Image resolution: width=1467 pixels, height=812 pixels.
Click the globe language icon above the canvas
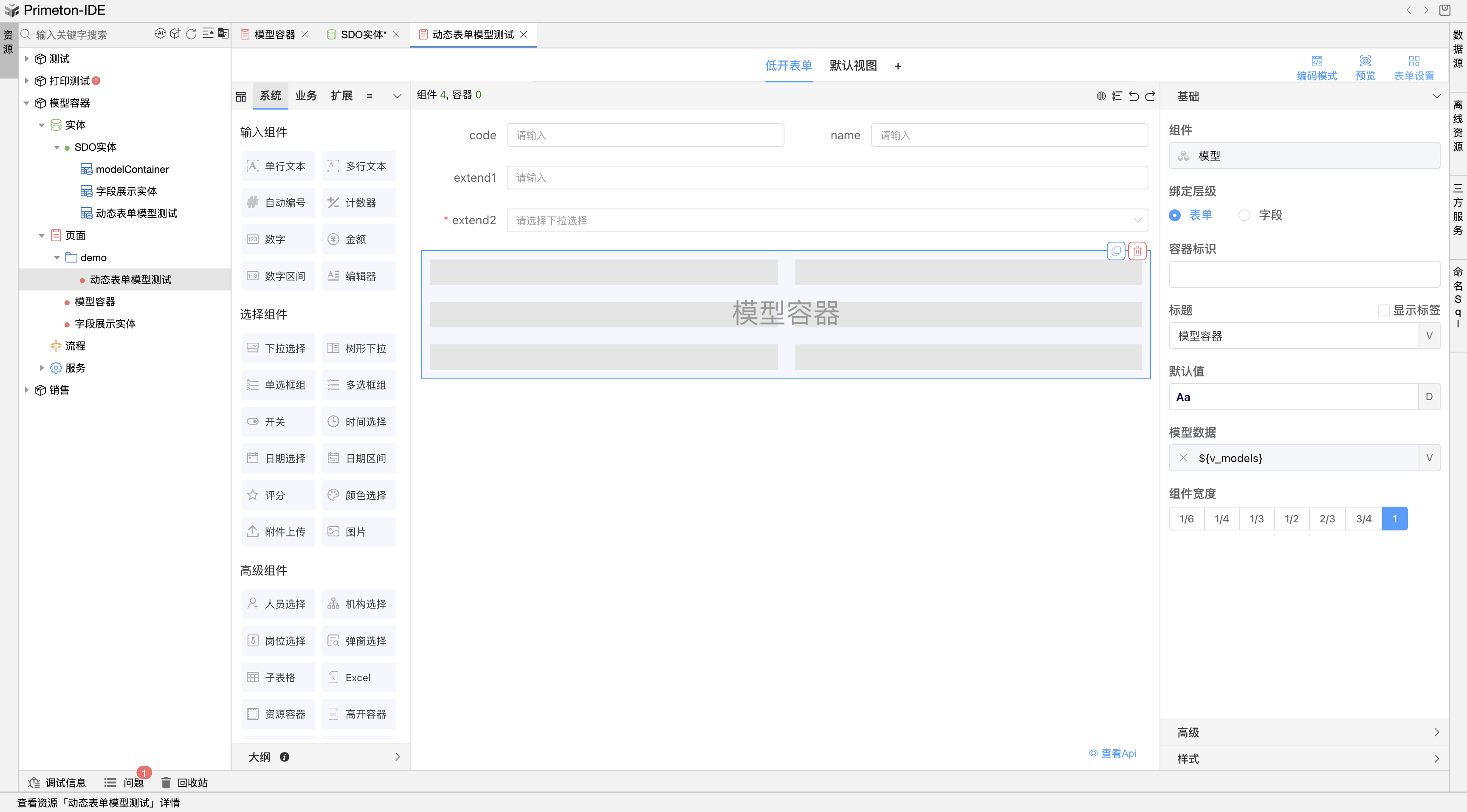[x=1101, y=96]
